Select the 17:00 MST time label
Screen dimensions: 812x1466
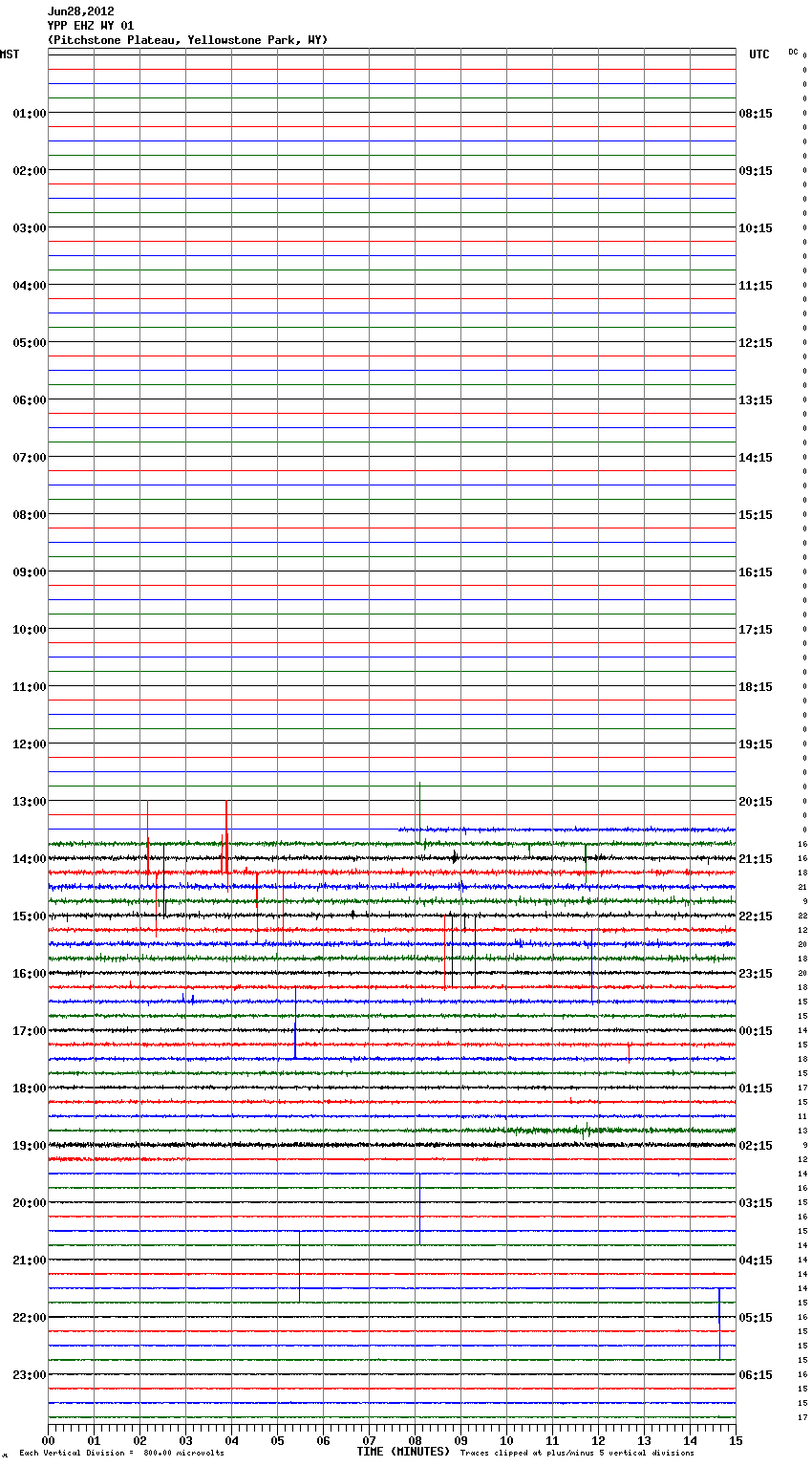pos(30,1031)
